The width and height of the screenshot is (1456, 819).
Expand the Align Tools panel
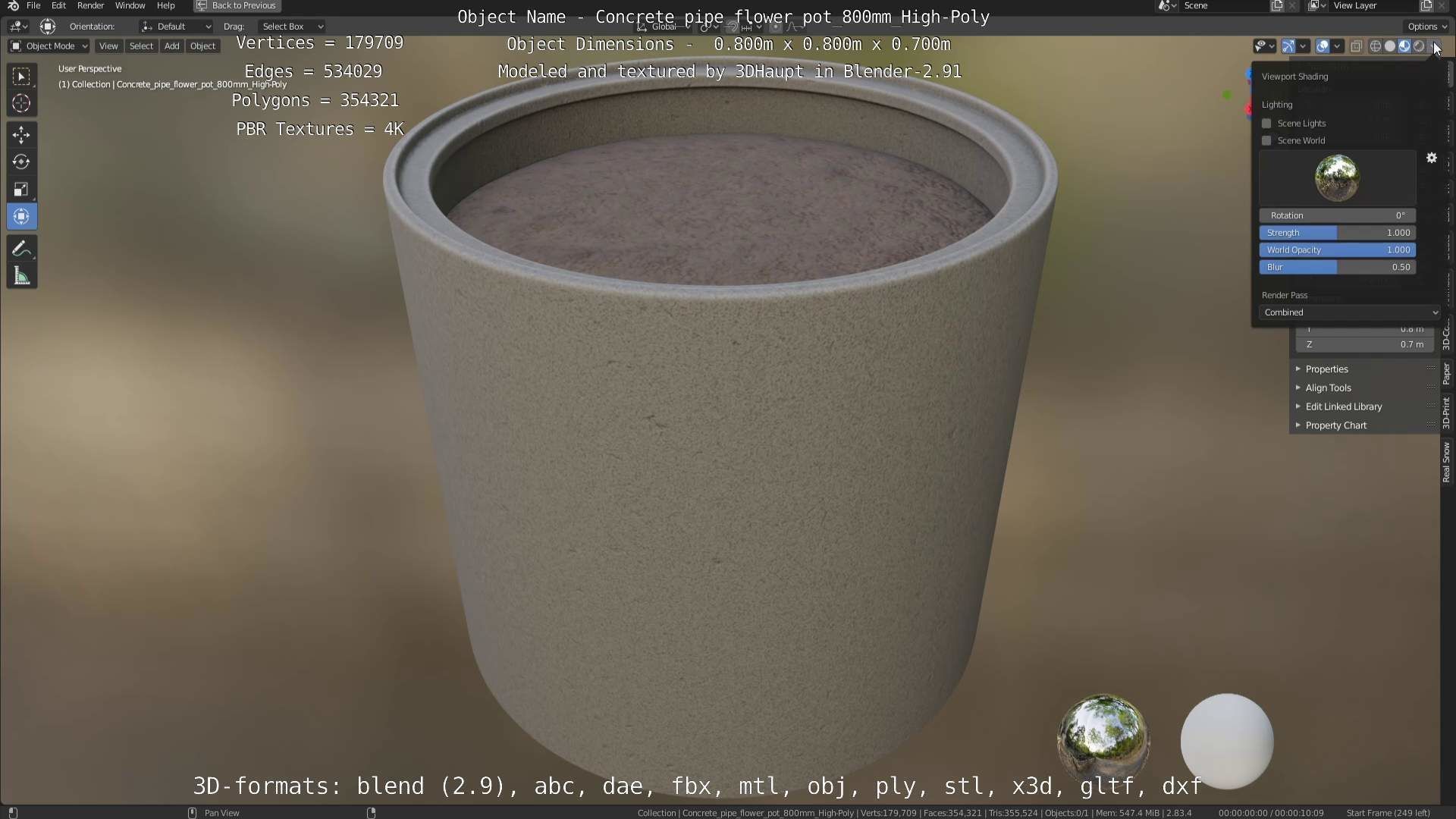(1364, 388)
